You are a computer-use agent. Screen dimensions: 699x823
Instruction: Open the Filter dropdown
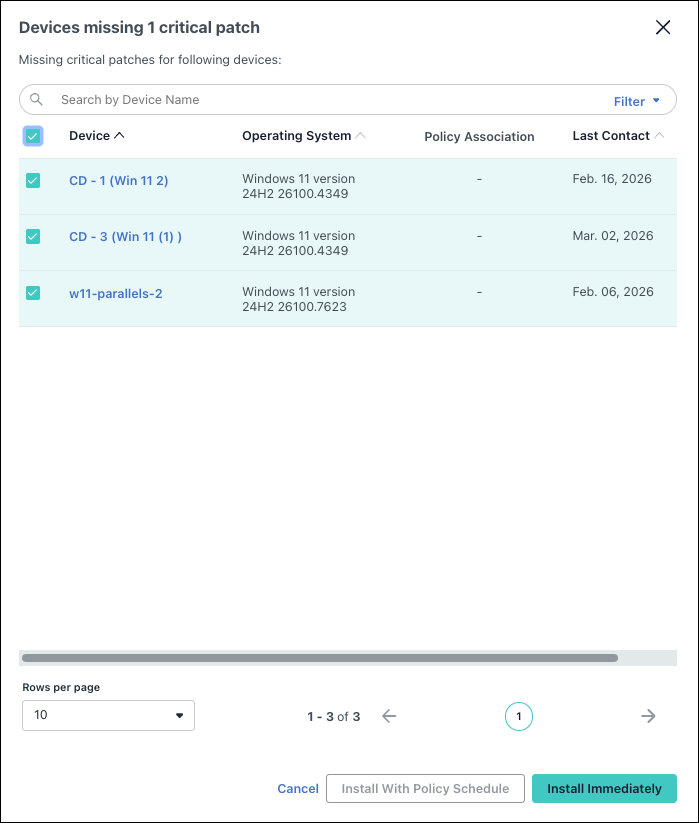coord(637,101)
